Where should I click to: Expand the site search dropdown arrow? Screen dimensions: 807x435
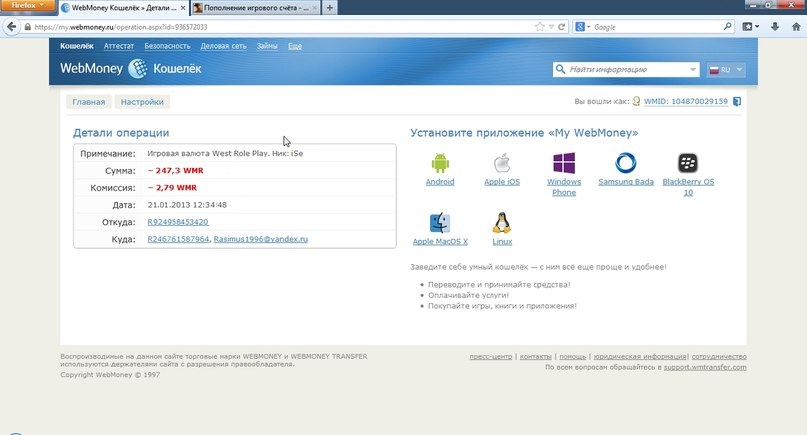tap(693, 69)
